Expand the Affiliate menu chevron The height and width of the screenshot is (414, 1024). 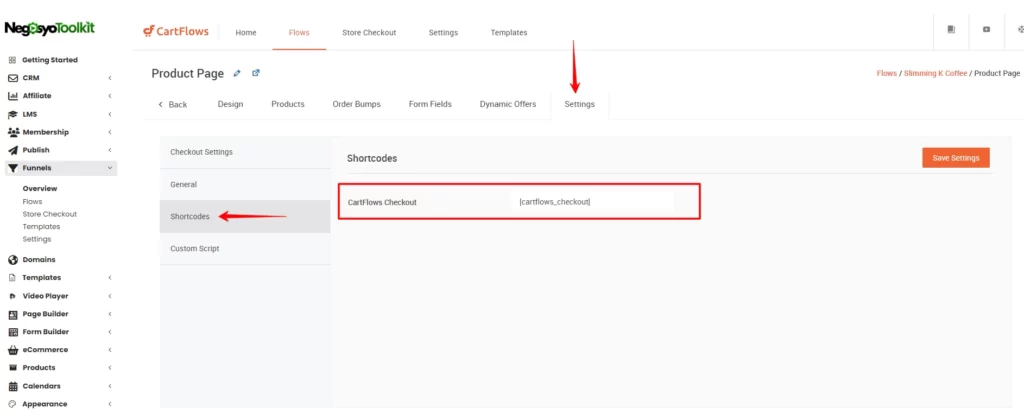point(110,96)
